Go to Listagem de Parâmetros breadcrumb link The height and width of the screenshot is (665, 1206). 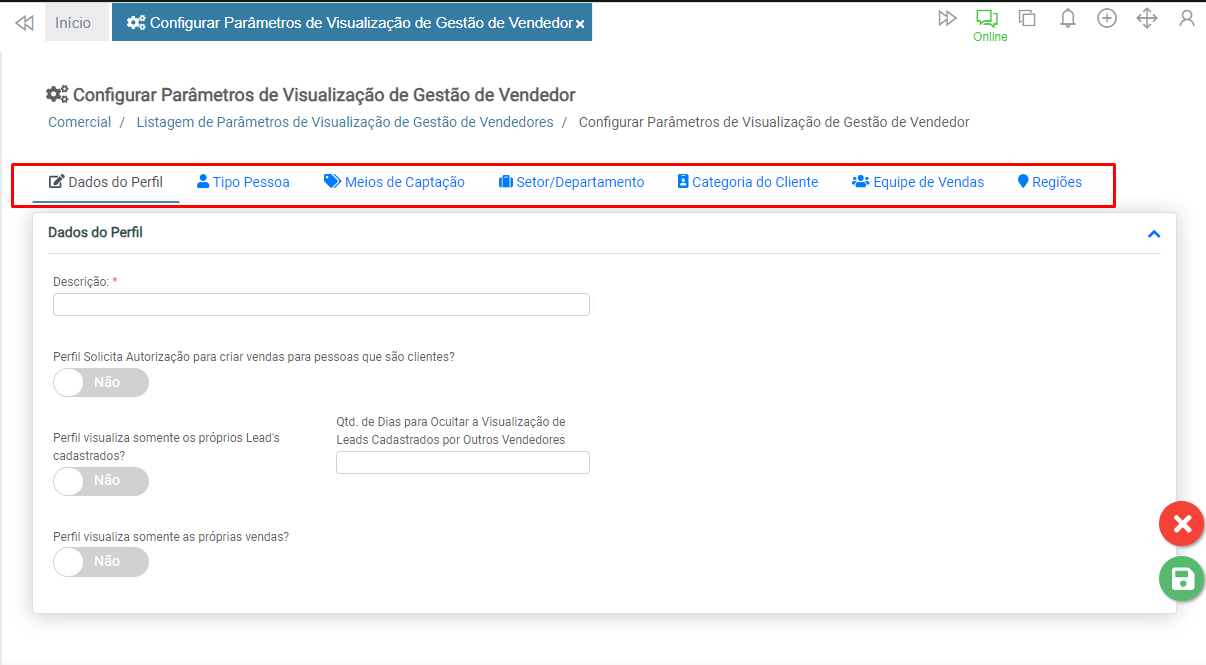[x=344, y=122]
